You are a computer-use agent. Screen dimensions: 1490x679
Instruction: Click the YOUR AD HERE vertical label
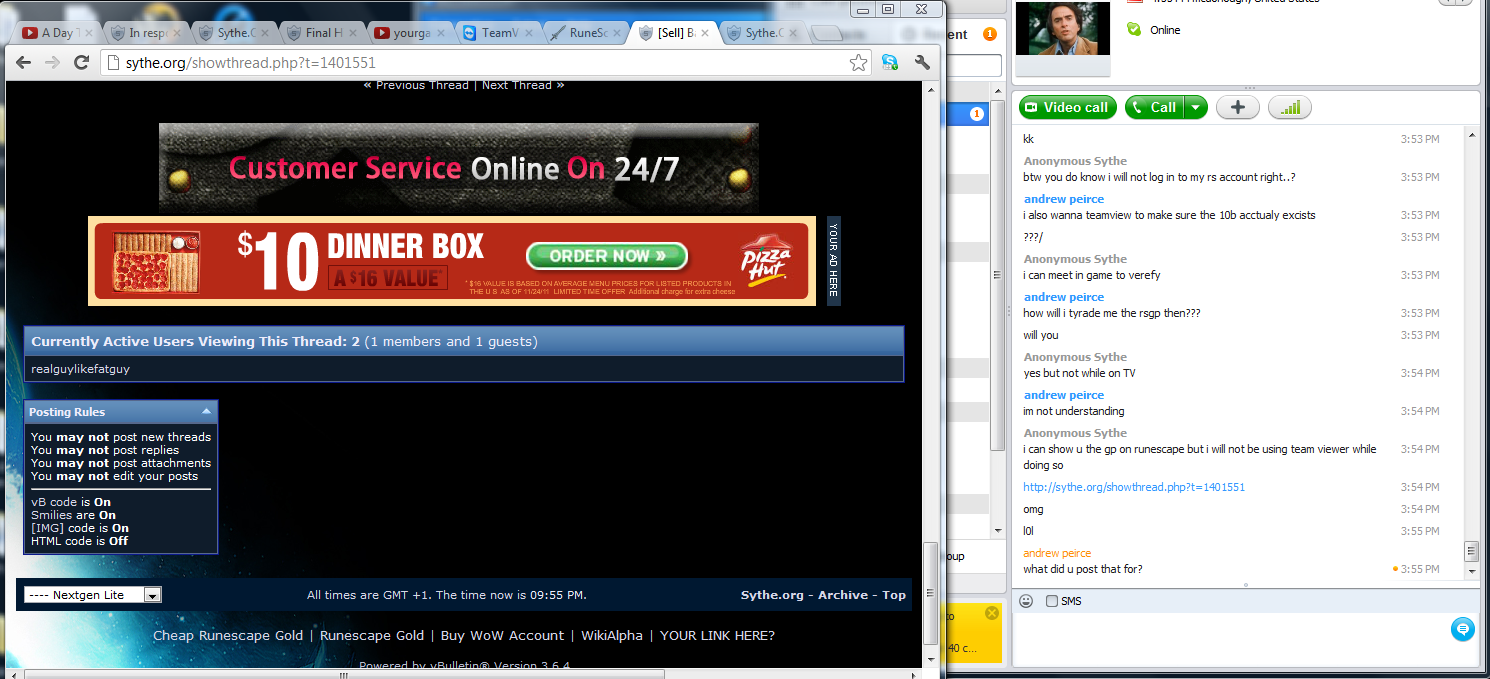point(833,261)
